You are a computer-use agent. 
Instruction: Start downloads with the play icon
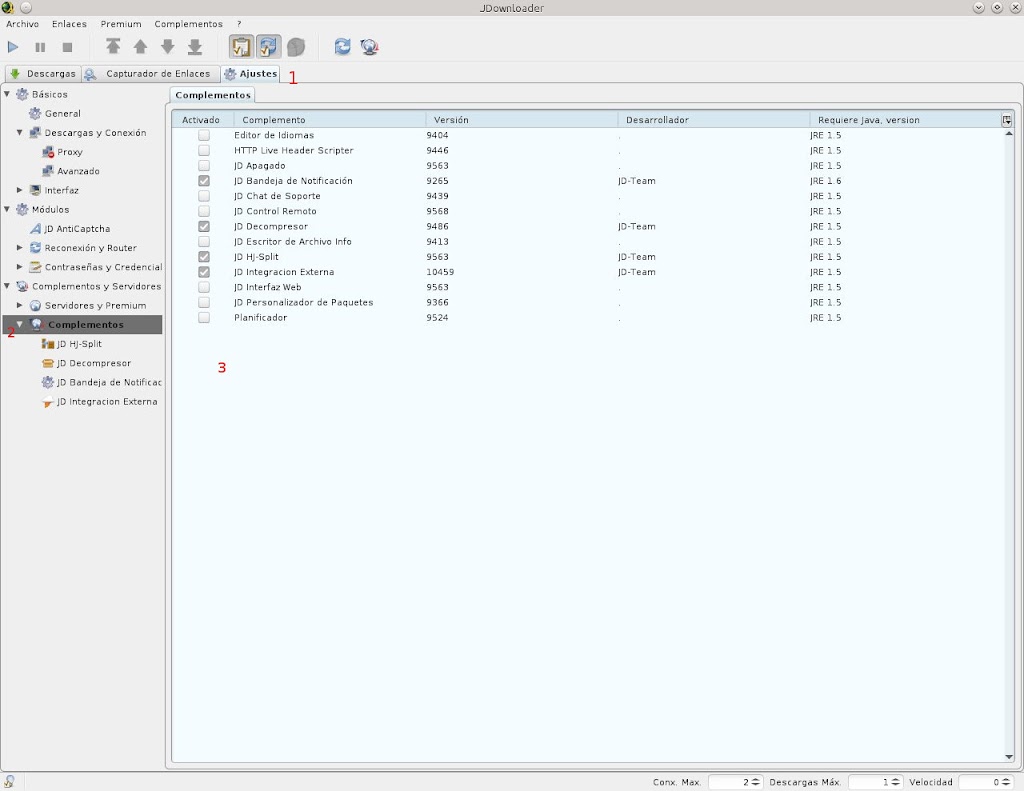coord(13,46)
